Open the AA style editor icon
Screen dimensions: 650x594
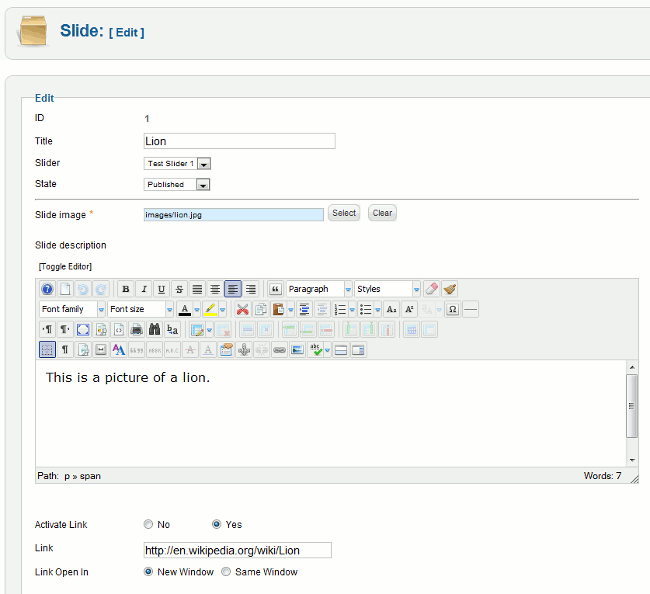click(119, 350)
